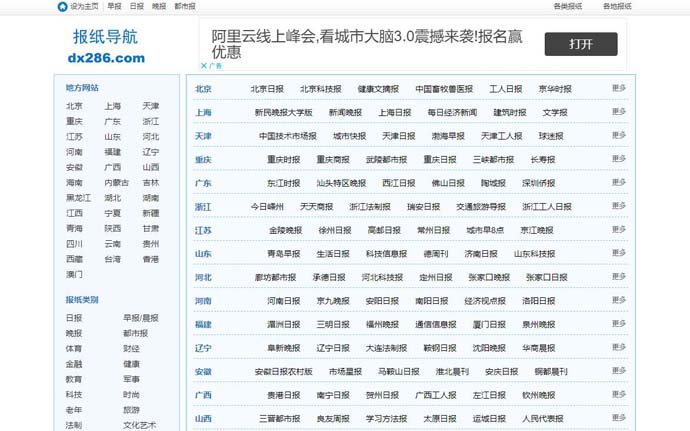Open the 军事 newspaper category
The height and width of the screenshot is (431, 690).
pyautogui.click(x=131, y=379)
